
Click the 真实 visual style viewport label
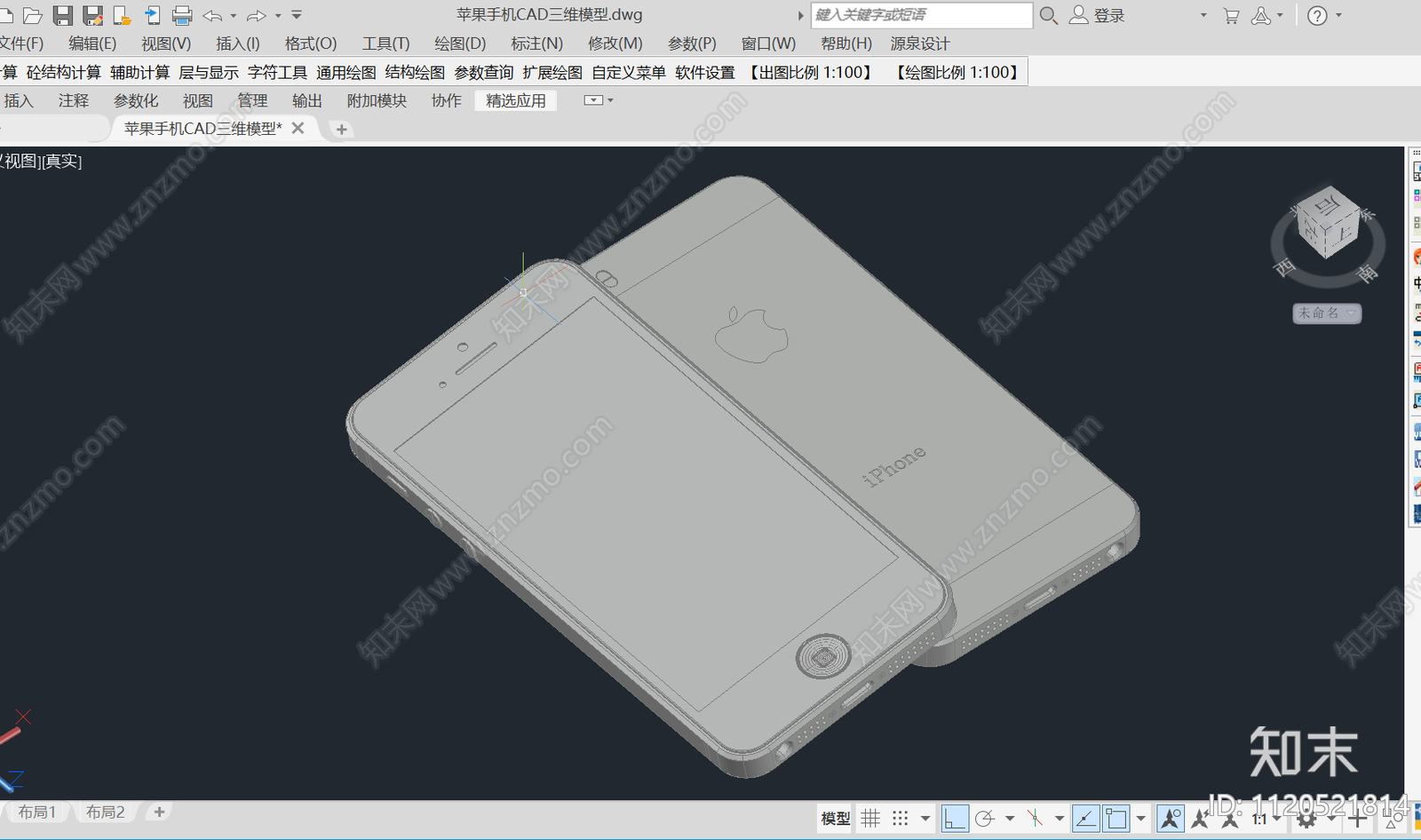point(63,161)
